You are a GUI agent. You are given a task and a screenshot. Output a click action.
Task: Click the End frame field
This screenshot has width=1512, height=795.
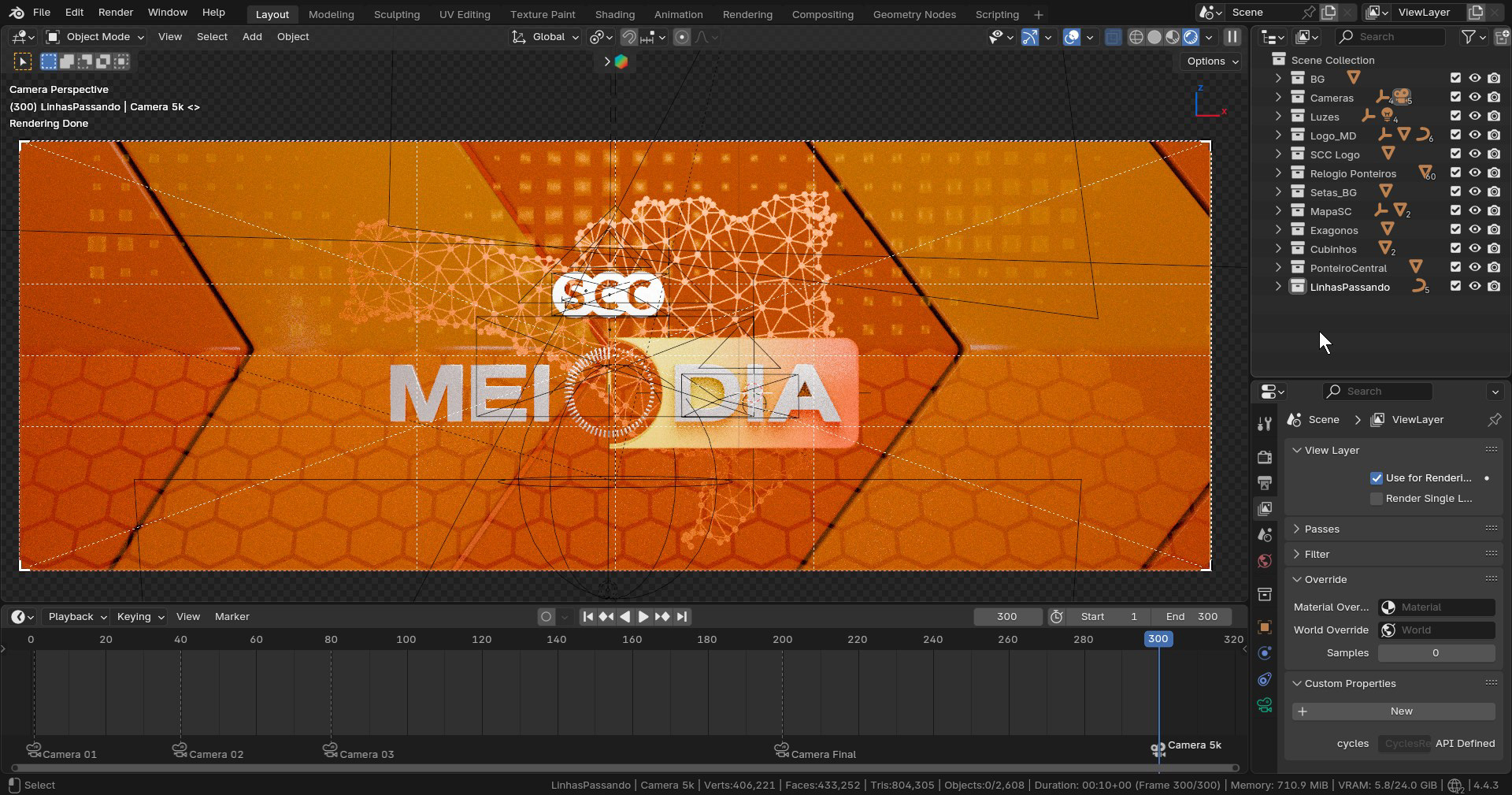[1191, 617]
